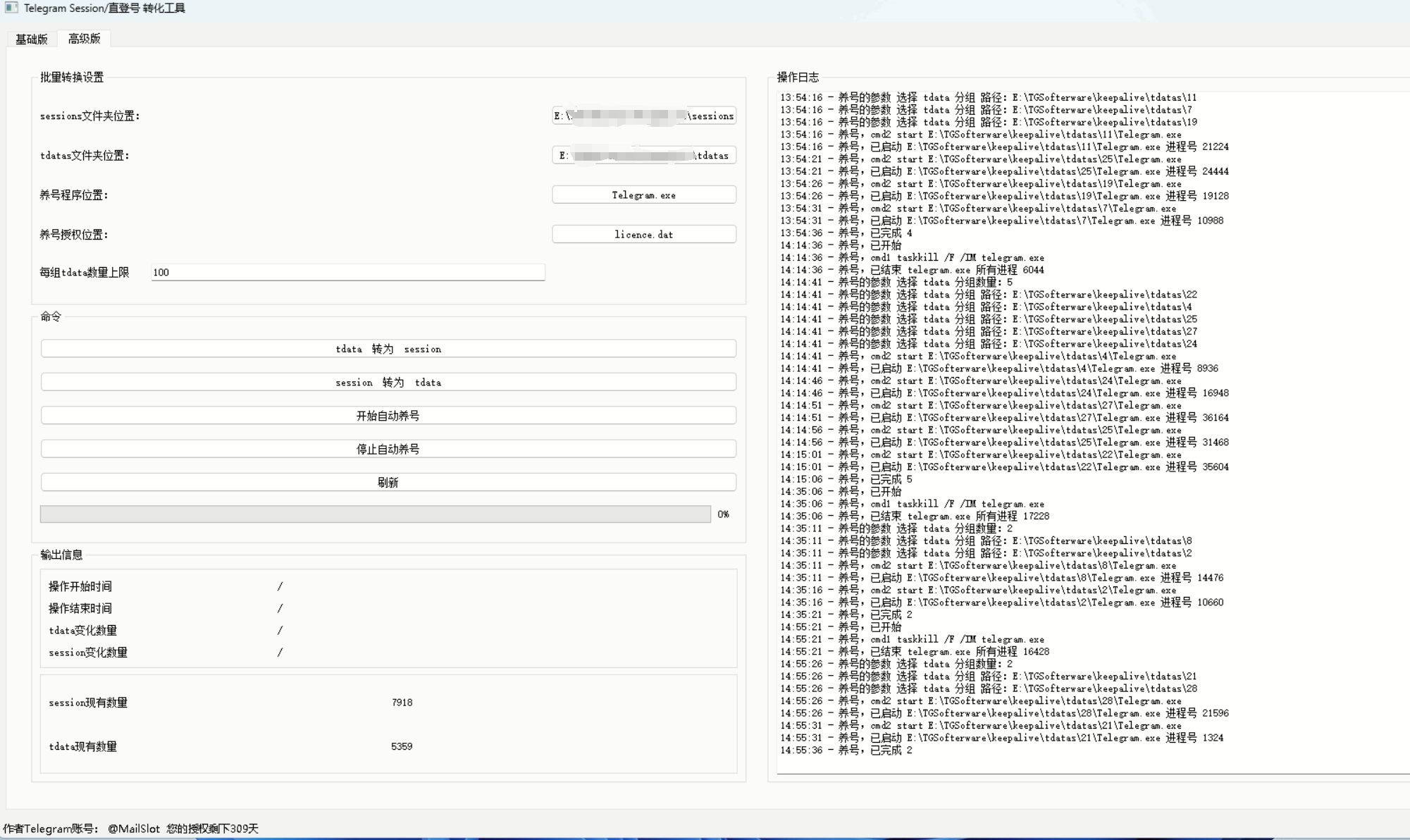This screenshot has height=840, width=1410.
Task: Click the app icon in title bar
Action: [11, 8]
